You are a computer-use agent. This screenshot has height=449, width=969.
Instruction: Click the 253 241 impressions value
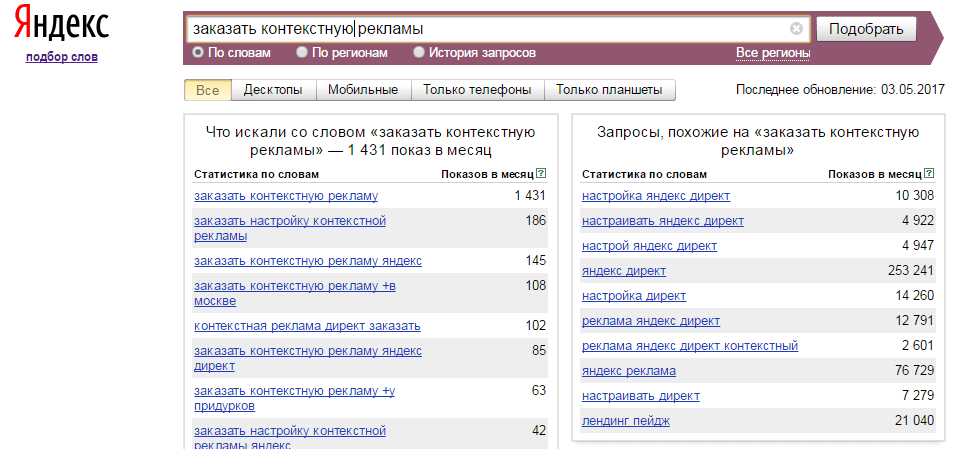tap(910, 271)
